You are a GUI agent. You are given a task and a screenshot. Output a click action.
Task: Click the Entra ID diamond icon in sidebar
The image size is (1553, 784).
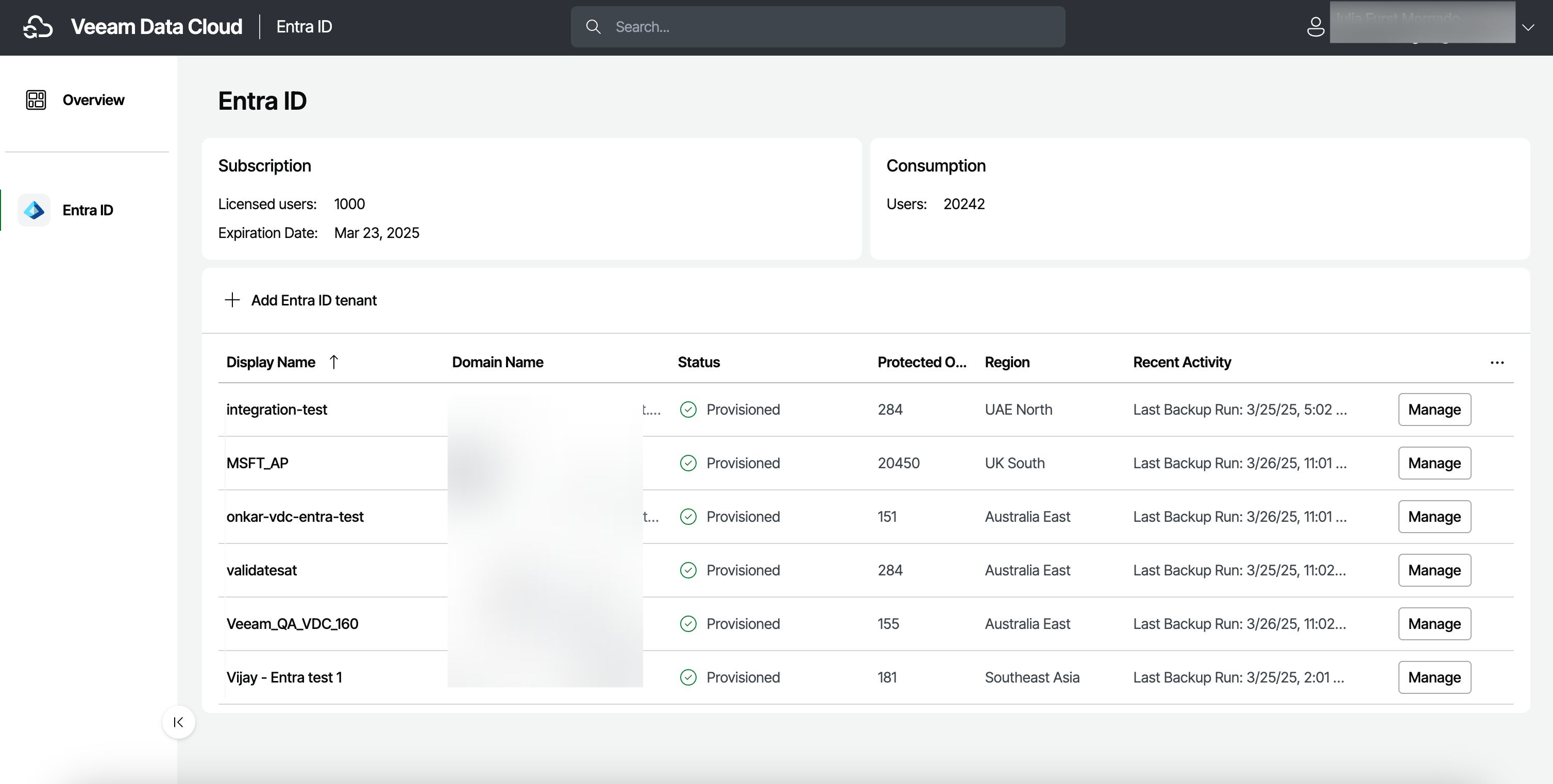(x=35, y=210)
